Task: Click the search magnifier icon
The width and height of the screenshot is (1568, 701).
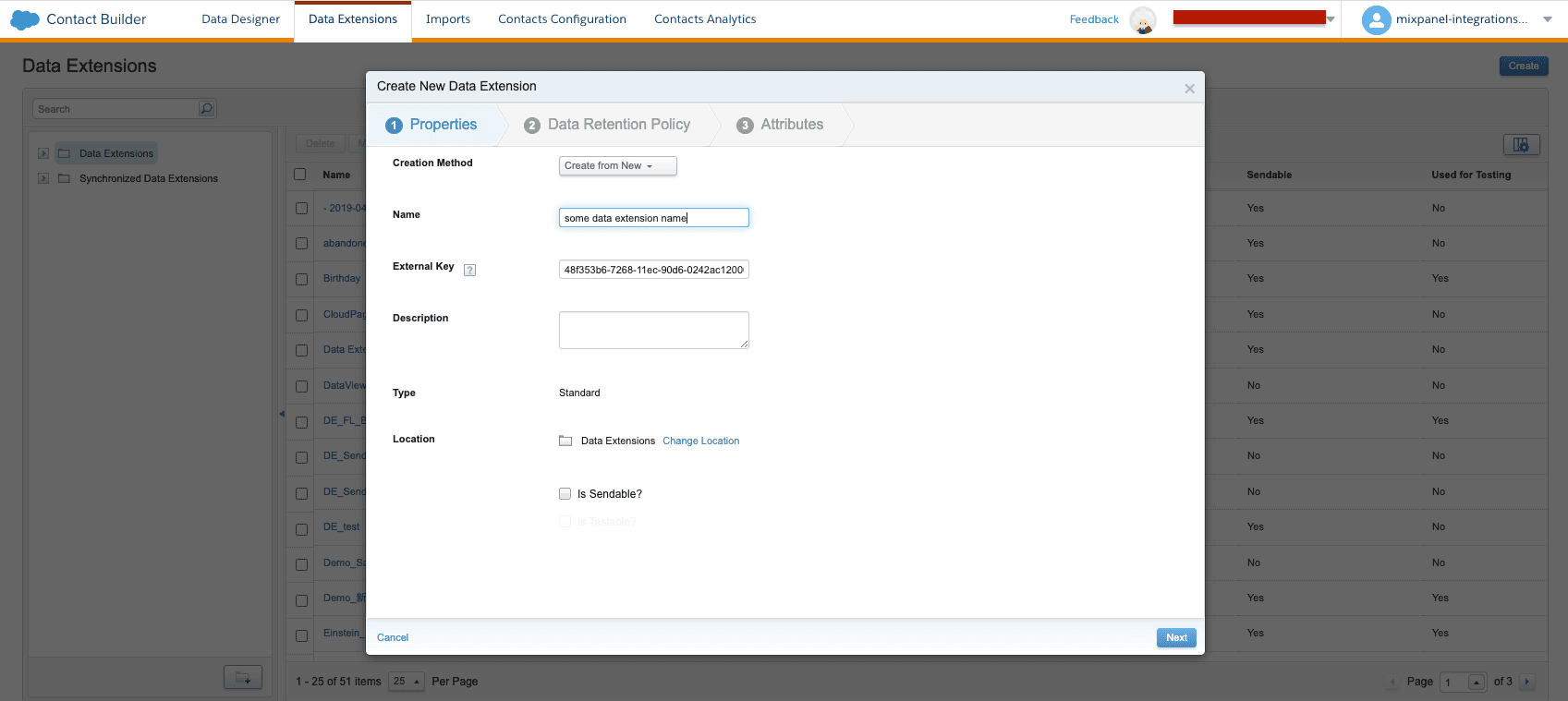Action: [206, 109]
